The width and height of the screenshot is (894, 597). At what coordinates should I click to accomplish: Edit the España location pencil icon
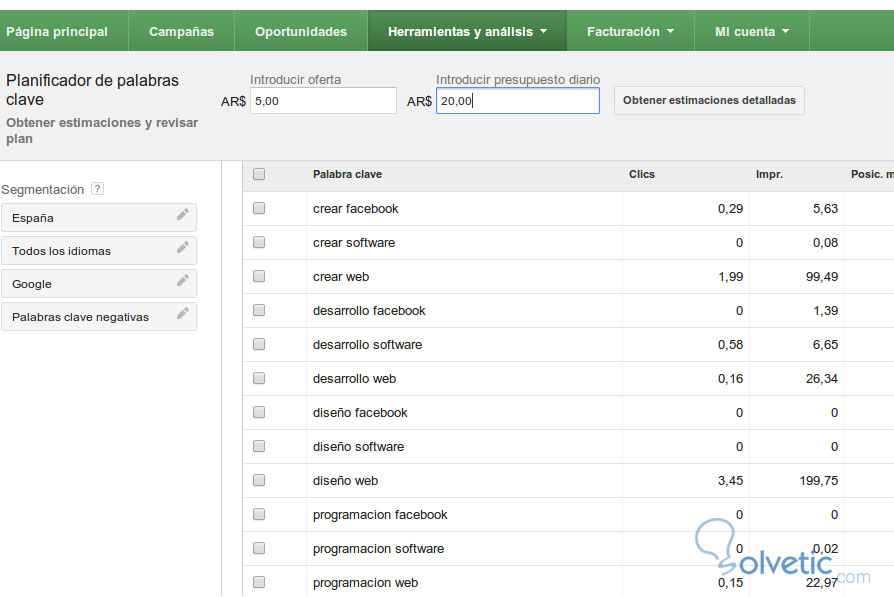click(x=182, y=214)
